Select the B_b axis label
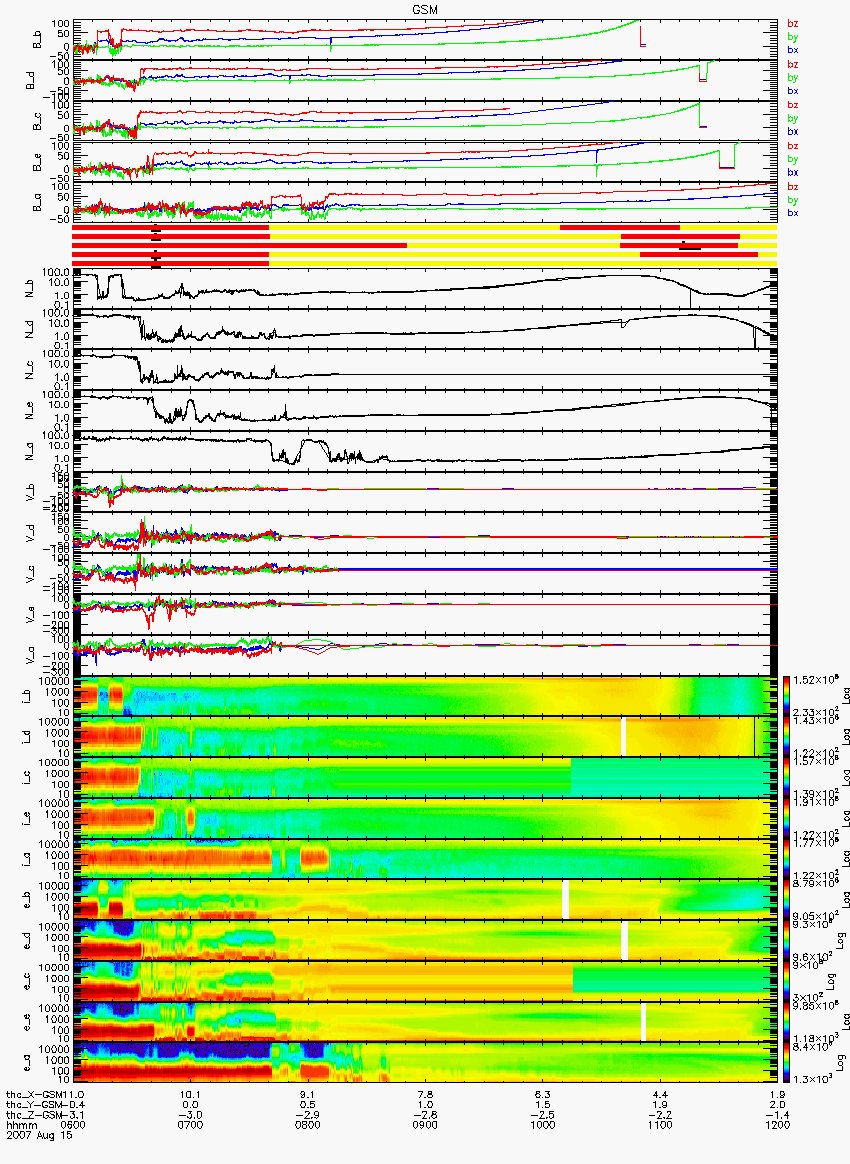Viewport: 850px width, 1164px height. point(36,39)
